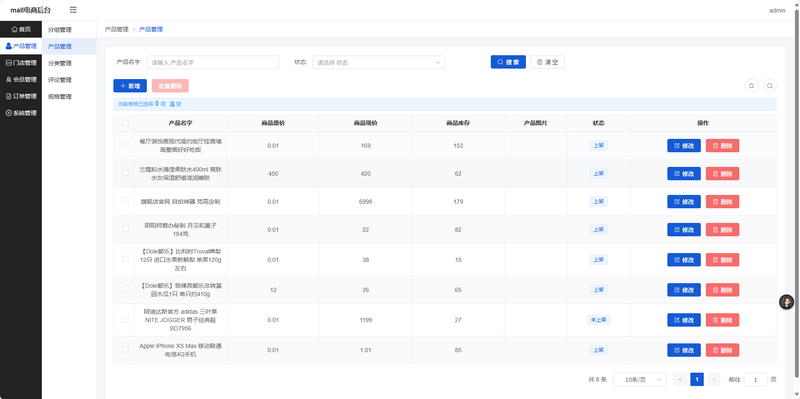The width and height of the screenshot is (800, 399).
Task: Check the 旗舰店官网 自拍神器 row
Action: (126, 201)
